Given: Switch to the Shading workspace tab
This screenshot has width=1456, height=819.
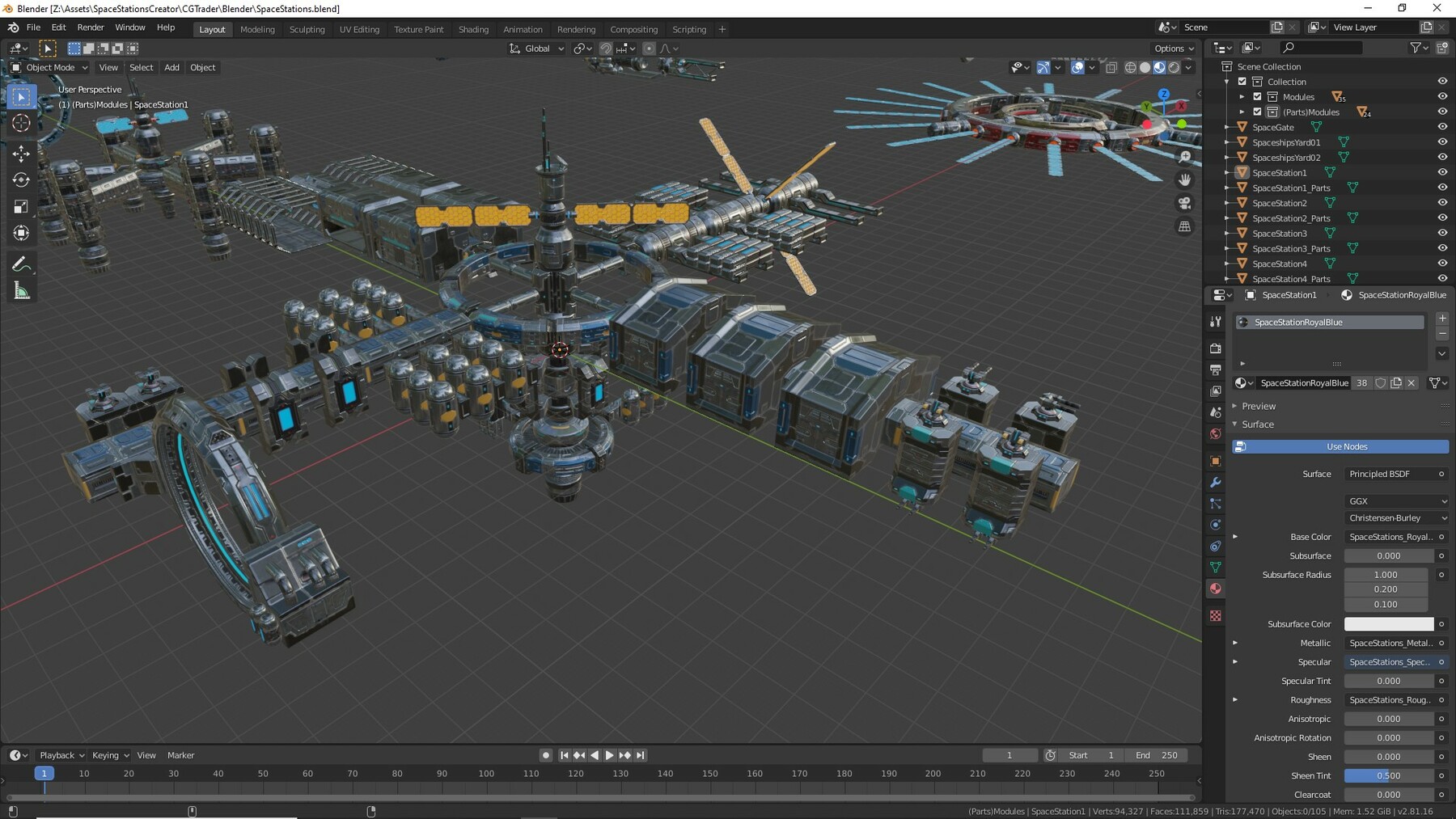Looking at the screenshot, I should (x=474, y=29).
